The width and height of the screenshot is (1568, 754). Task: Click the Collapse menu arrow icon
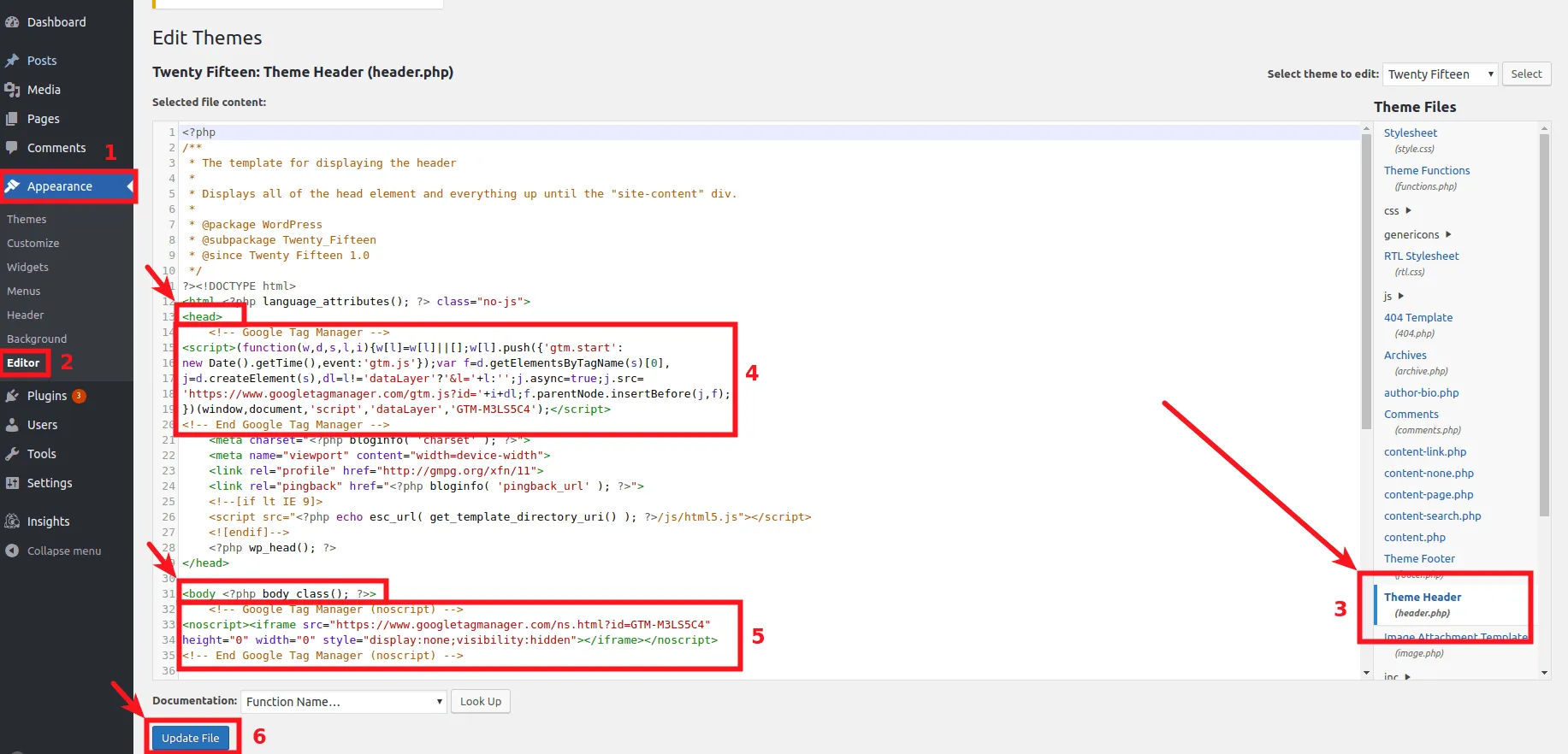(12, 551)
